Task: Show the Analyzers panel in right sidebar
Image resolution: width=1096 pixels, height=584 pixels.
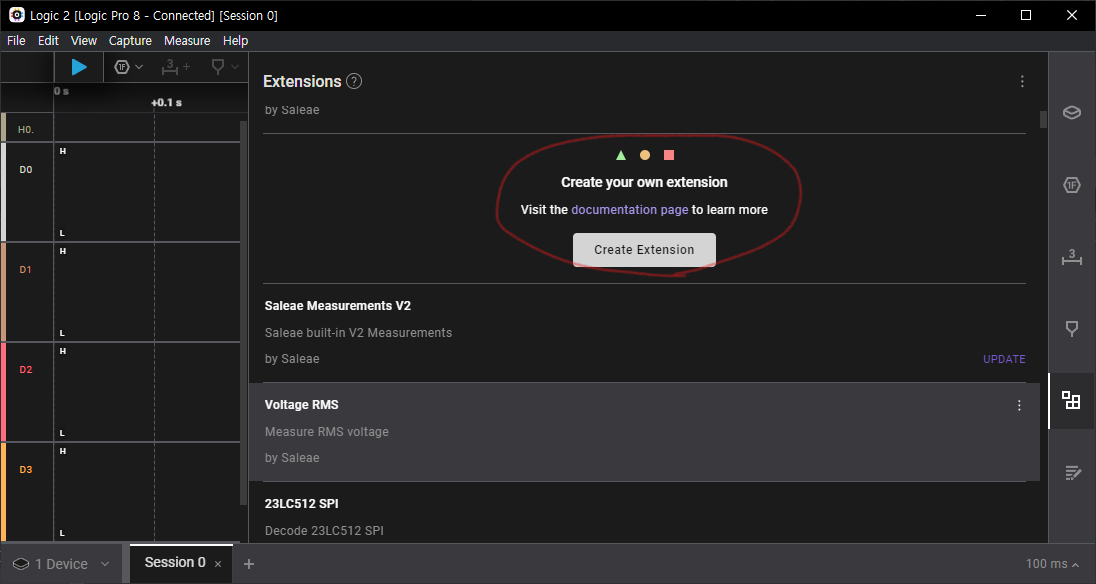Action: pos(1072,185)
